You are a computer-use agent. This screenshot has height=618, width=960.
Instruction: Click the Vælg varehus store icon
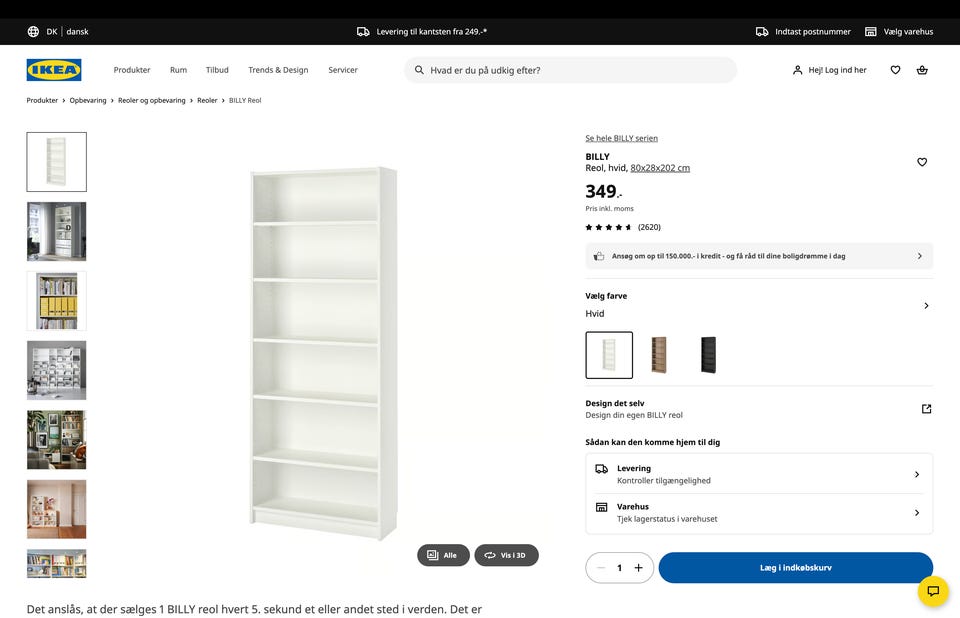tap(871, 32)
